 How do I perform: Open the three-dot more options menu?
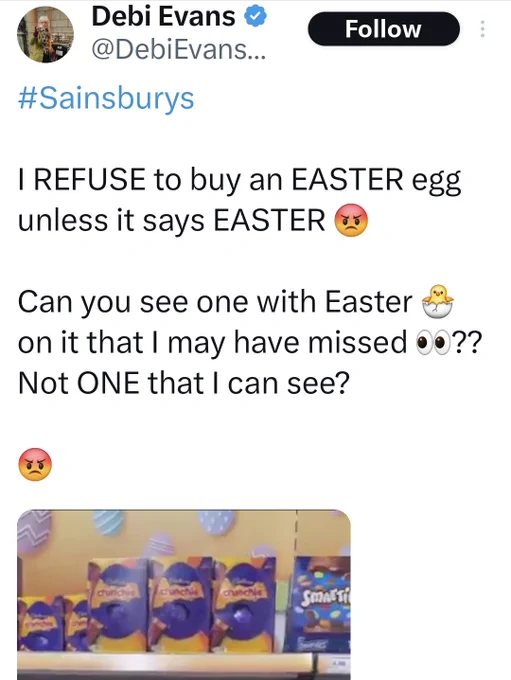click(x=482, y=29)
